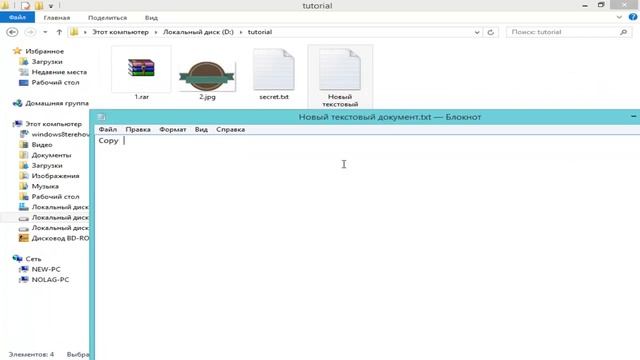Open the Вид ribbon tab in Explorer
Viewport: 640px width, 360px height.
151,18
